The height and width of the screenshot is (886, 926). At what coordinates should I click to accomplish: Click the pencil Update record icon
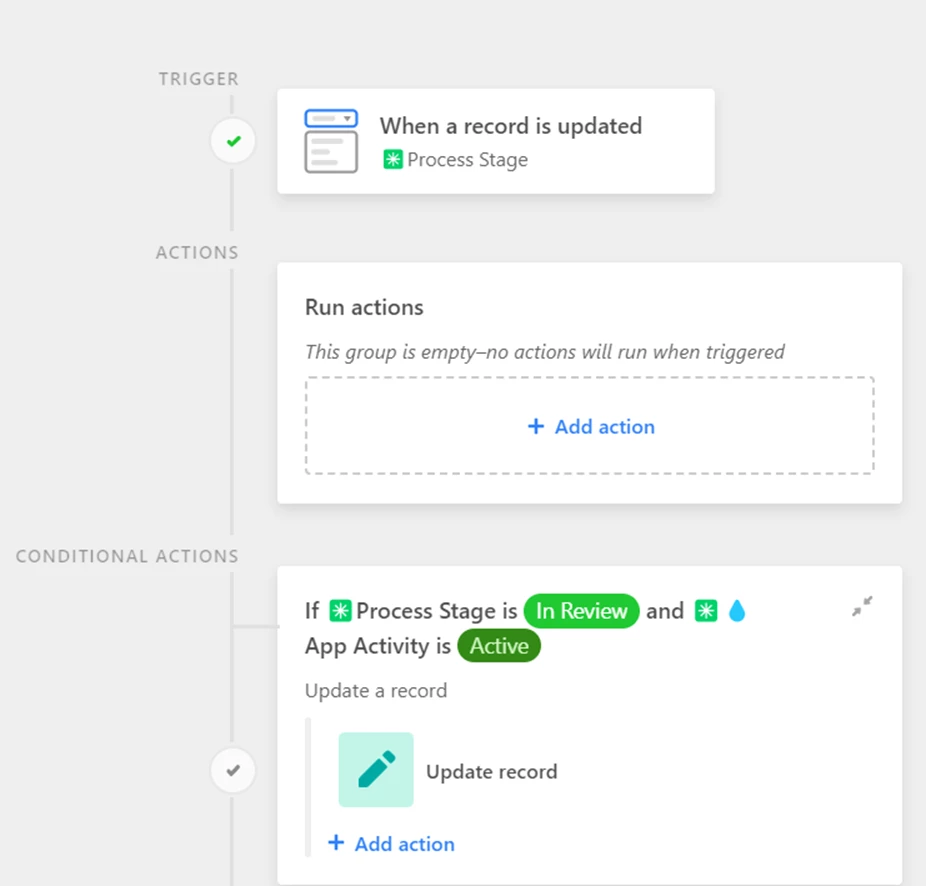click(376, 770)
